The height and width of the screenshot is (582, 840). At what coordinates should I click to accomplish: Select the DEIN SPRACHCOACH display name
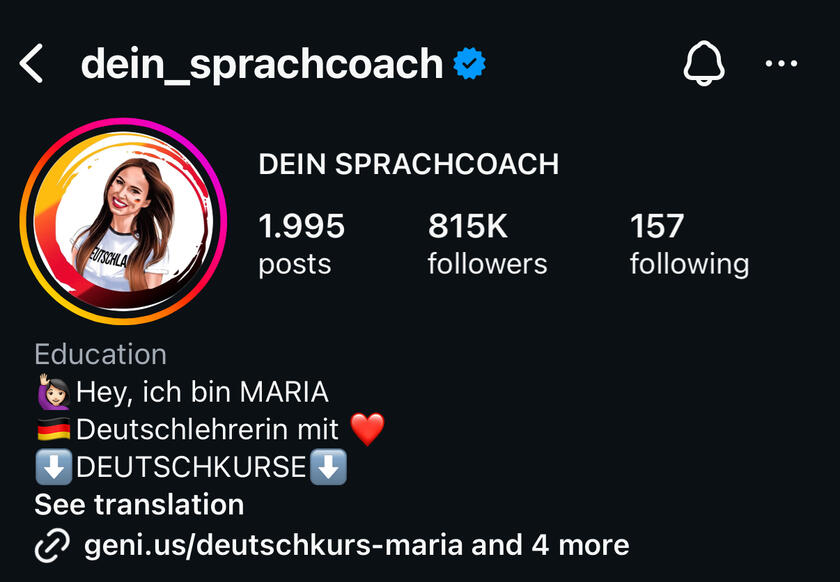click(x=409, y=164)
